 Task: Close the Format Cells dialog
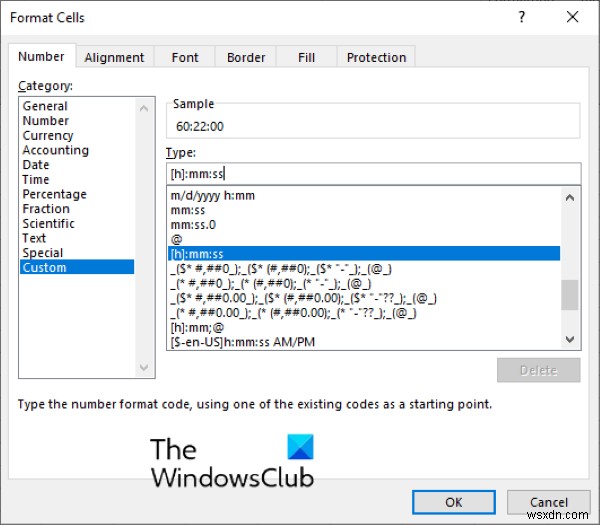(x=572, y=17)
